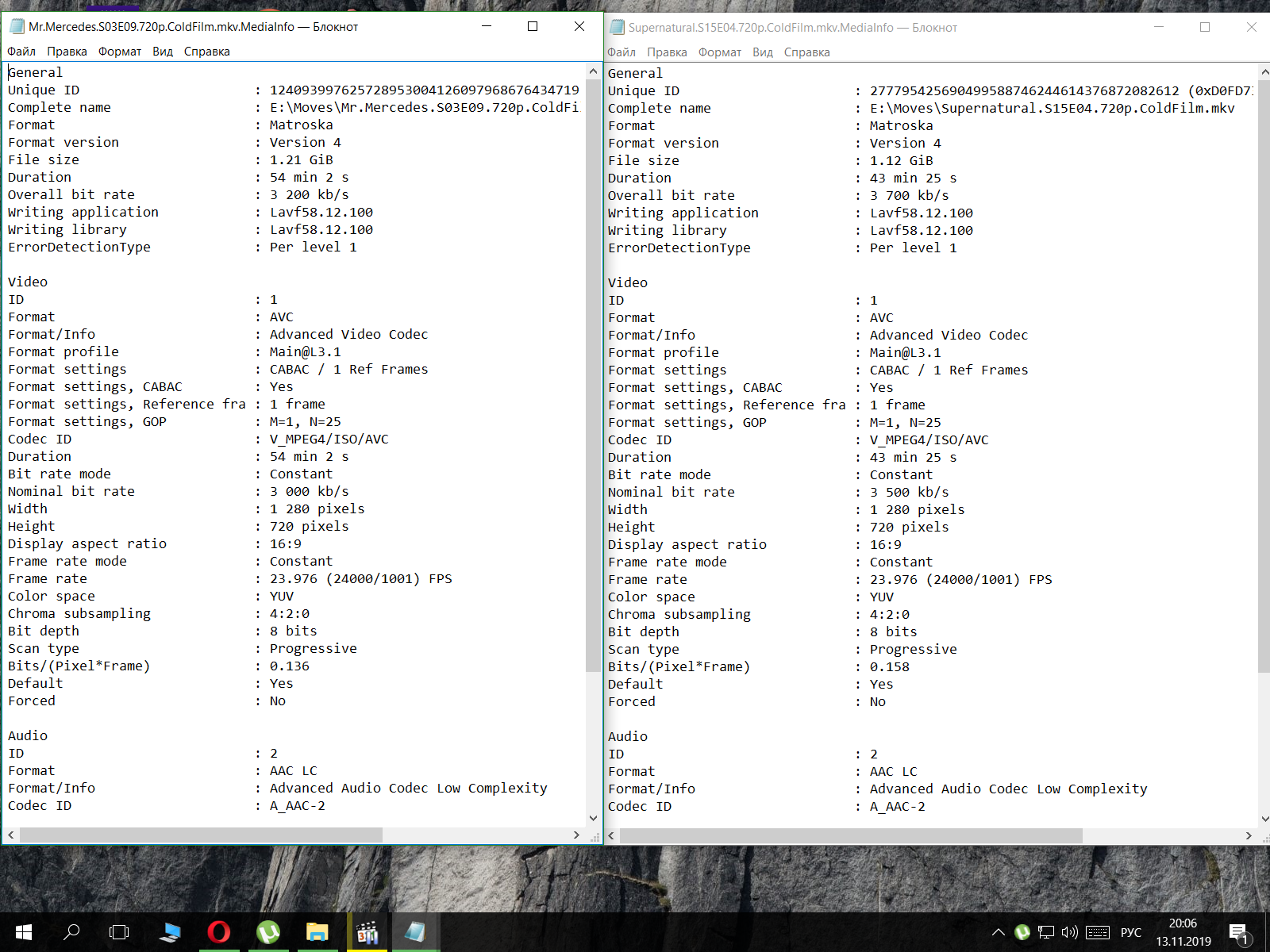Open network status from the system tray
This screenshot has height=952, width=1270.
pos(1046,932)
